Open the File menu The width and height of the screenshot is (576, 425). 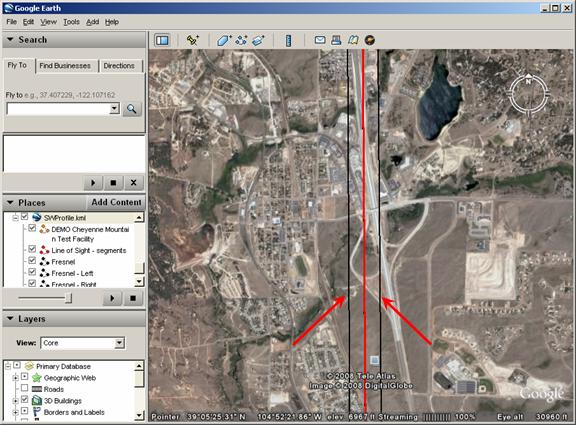click(11, 22)
